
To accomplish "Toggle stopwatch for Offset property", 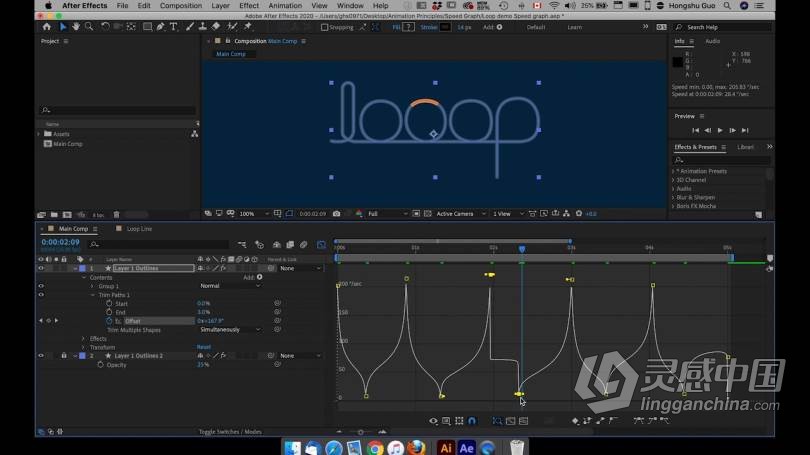I will point(109,321).
